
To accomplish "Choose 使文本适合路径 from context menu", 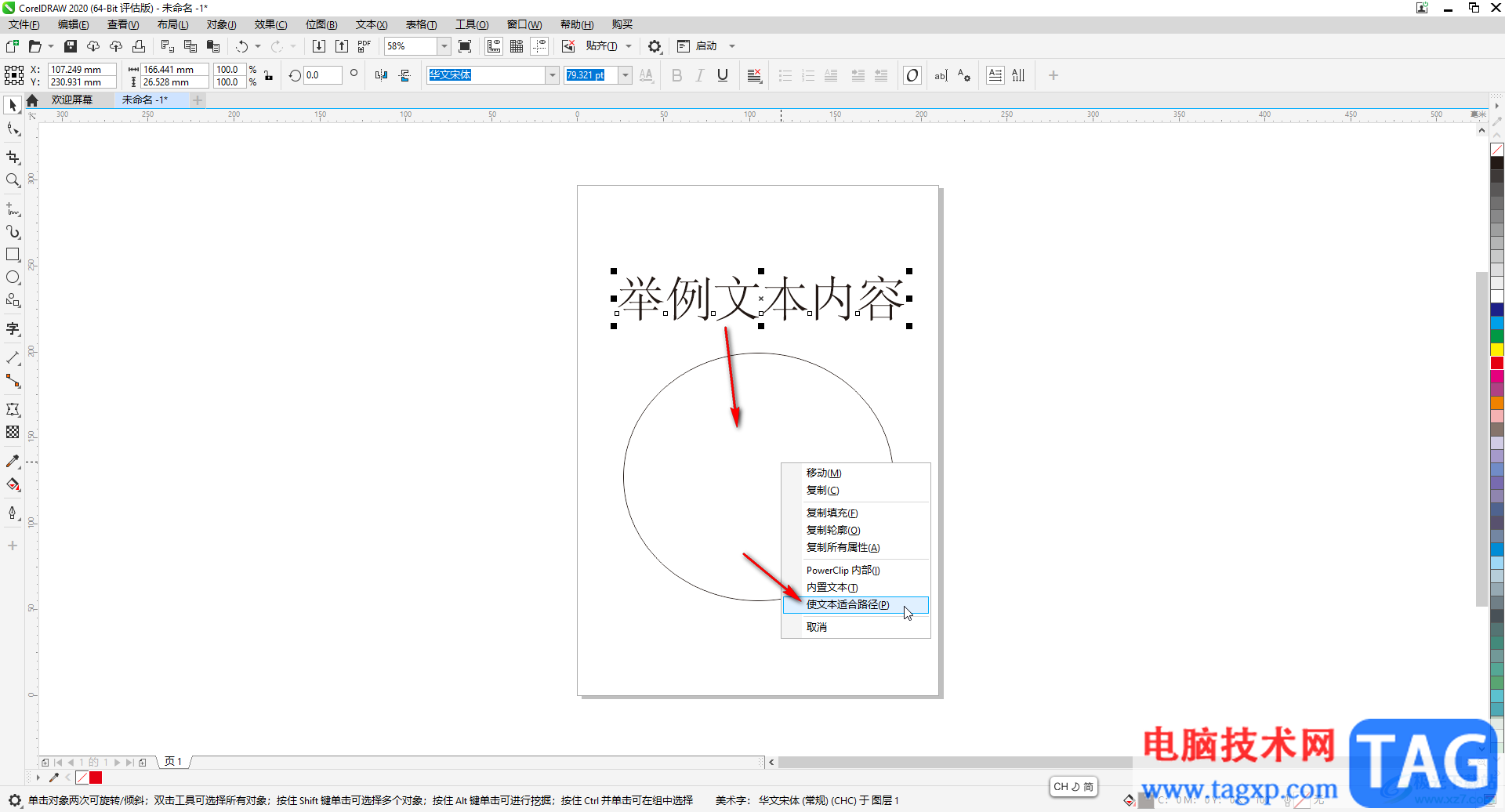I will (x=856, y=604).
